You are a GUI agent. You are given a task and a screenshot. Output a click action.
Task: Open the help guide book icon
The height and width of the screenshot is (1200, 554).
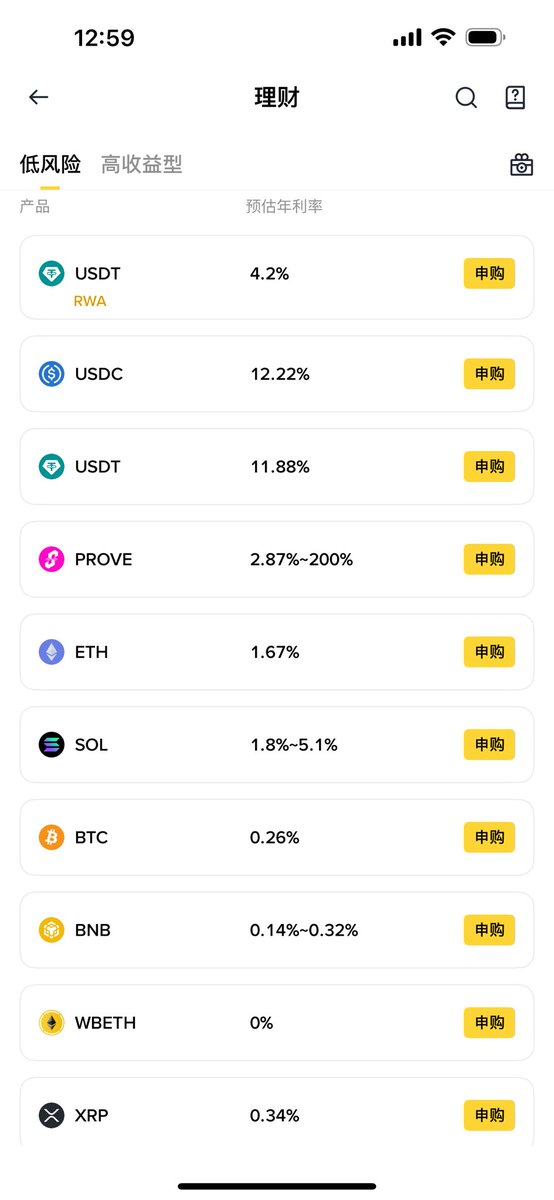pos(515,97)
